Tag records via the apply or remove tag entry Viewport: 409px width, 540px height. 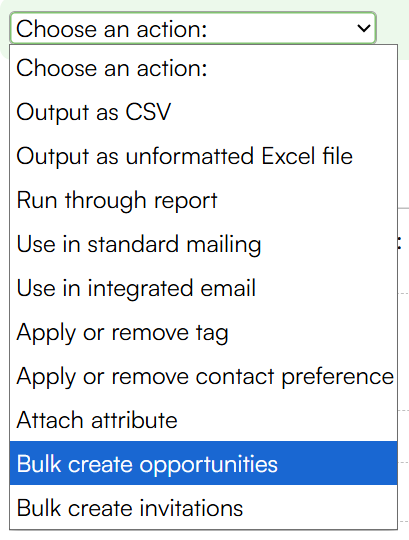pos(203,332)
